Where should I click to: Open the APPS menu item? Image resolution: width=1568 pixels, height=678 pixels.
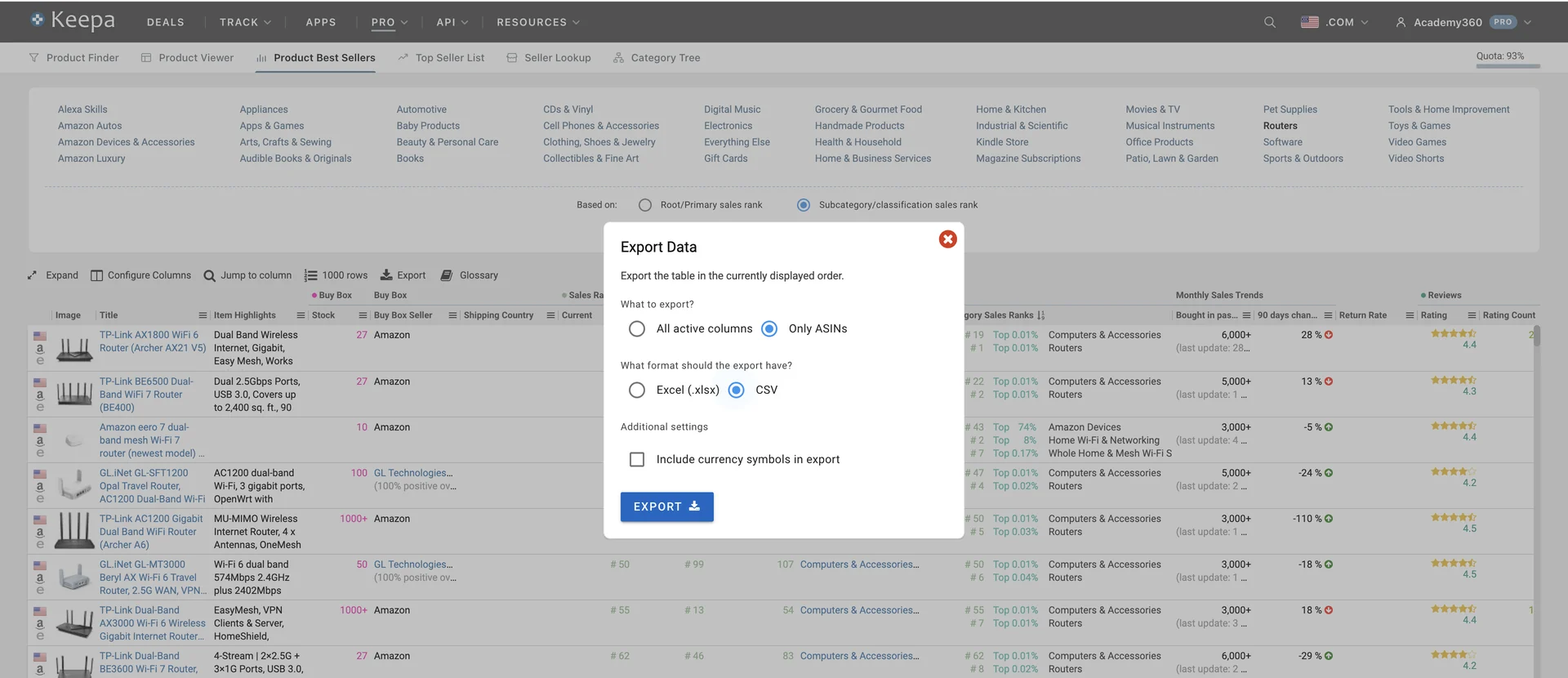coord(321,22)
